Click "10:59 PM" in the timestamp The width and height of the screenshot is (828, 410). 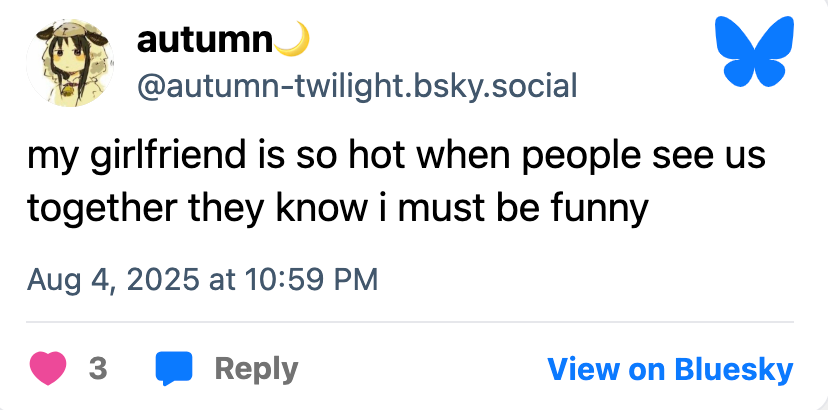pos(308,278)
